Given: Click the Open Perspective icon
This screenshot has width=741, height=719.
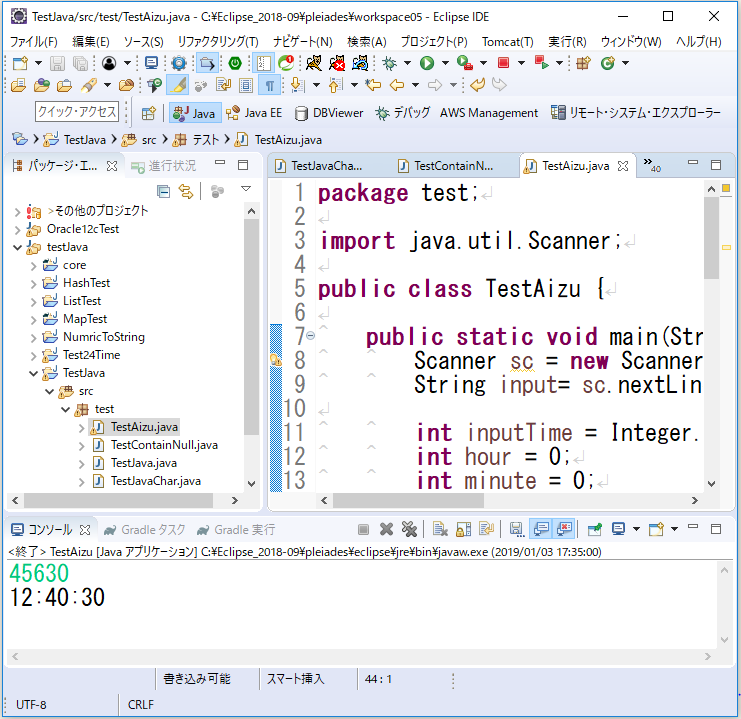Looking at the screenshot, I should click(x=148, y=113).
